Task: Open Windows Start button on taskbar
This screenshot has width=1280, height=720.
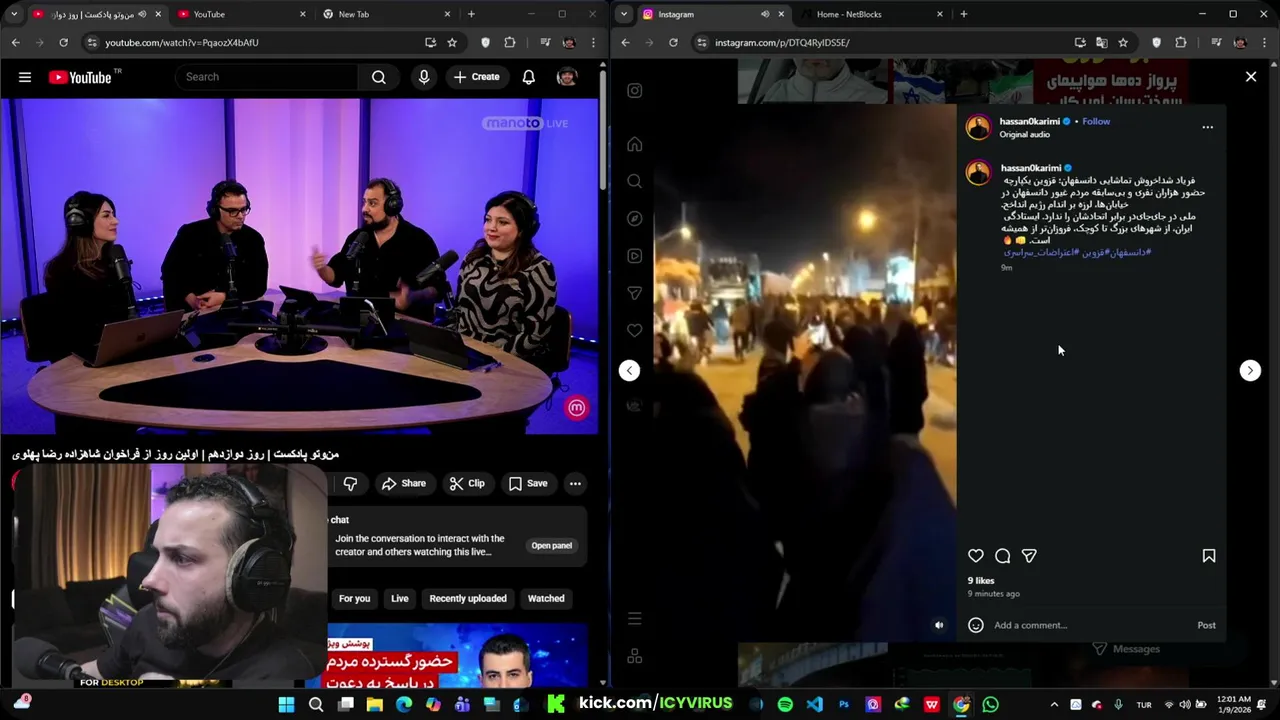Action: [286, 705]
